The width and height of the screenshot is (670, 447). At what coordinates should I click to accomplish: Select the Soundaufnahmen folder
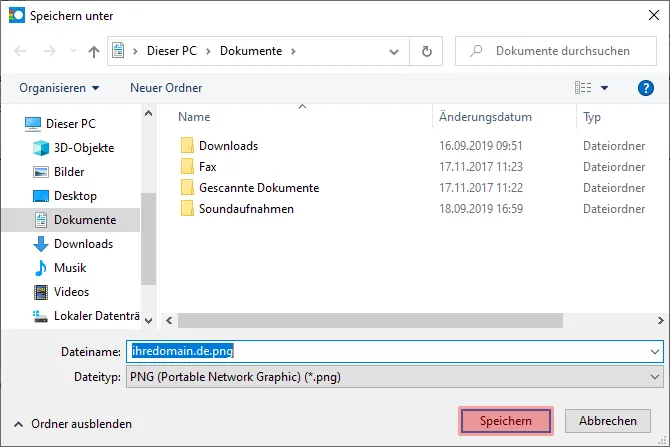[247, 209]
